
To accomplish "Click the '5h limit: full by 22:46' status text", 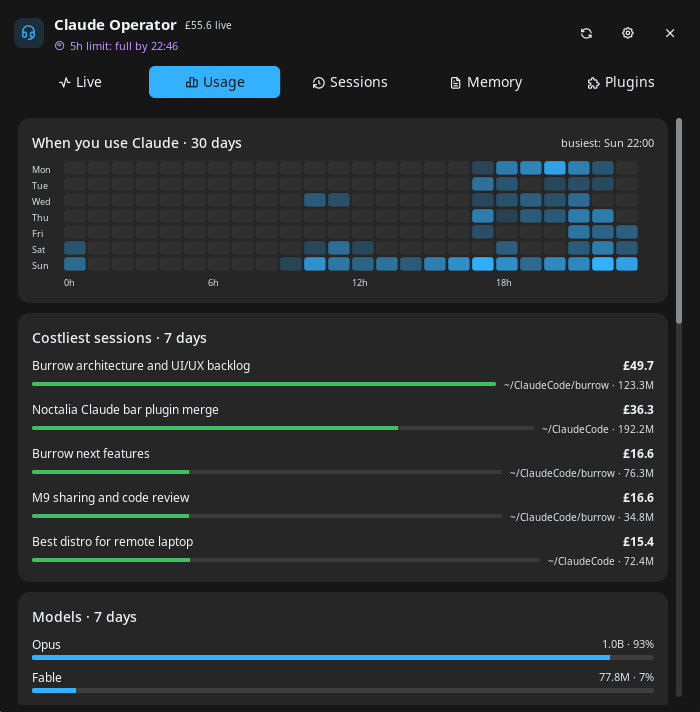I will (124, 46).
